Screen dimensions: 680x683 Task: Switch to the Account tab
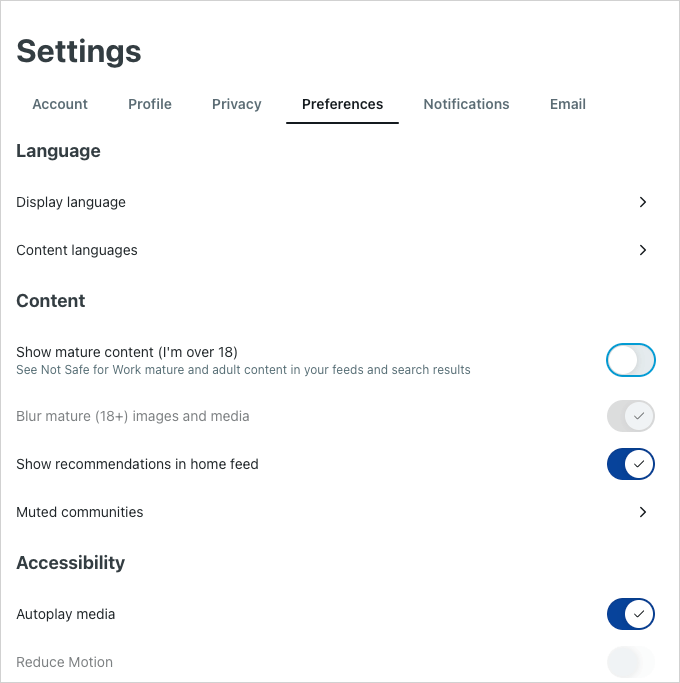(60, 104)
